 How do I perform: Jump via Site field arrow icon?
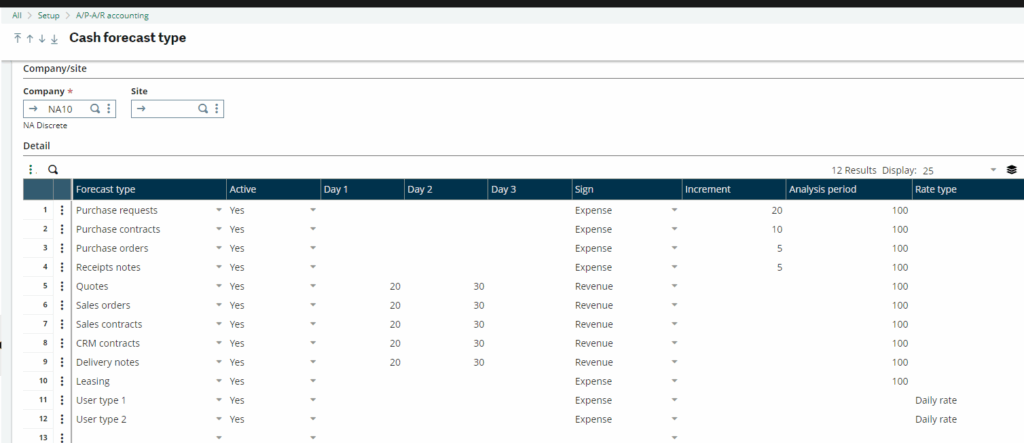coord(141,109)
